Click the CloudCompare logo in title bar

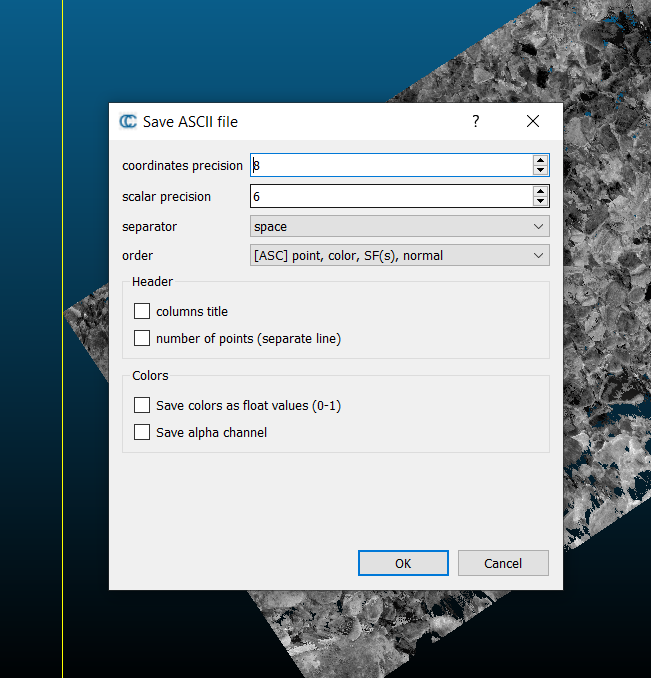click(128, 122)
